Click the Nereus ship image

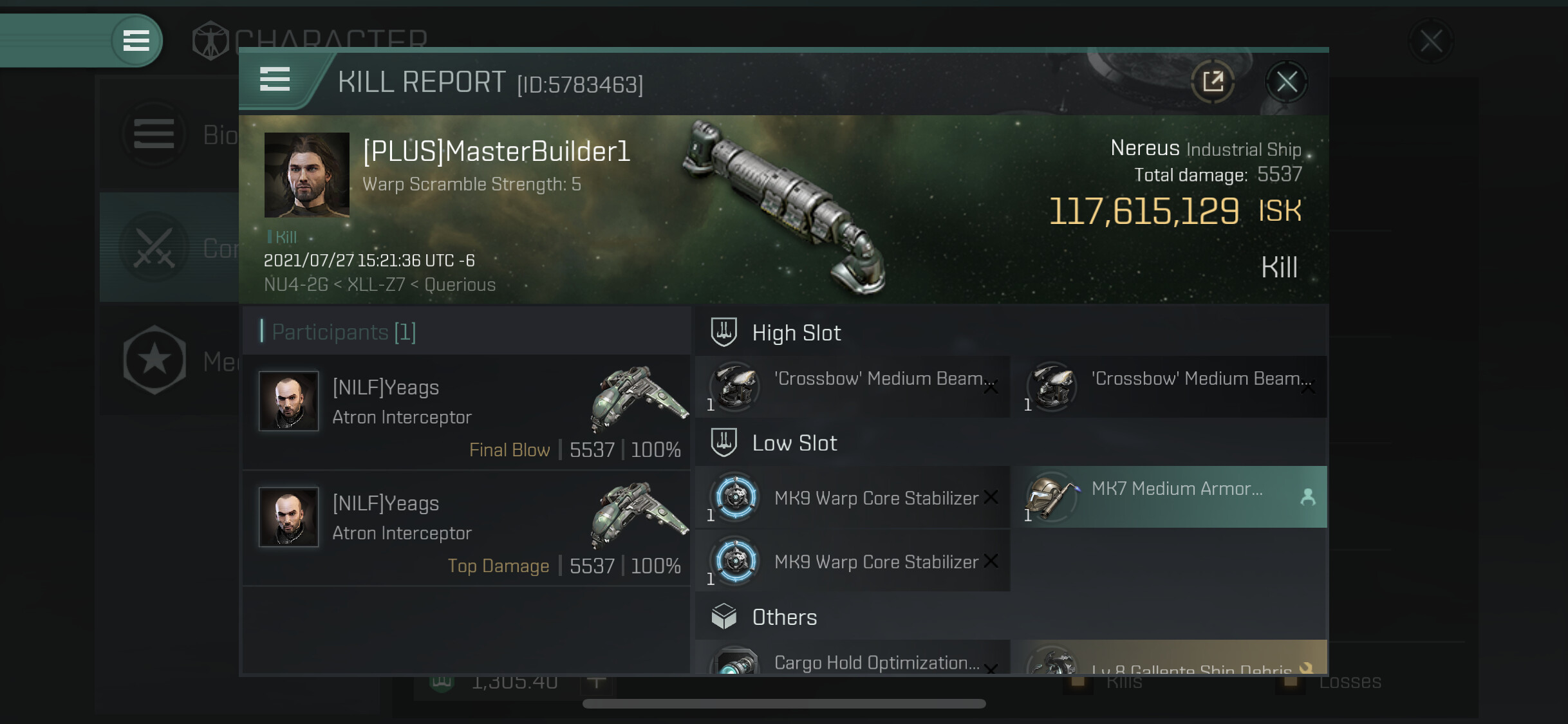click(784, 206)
